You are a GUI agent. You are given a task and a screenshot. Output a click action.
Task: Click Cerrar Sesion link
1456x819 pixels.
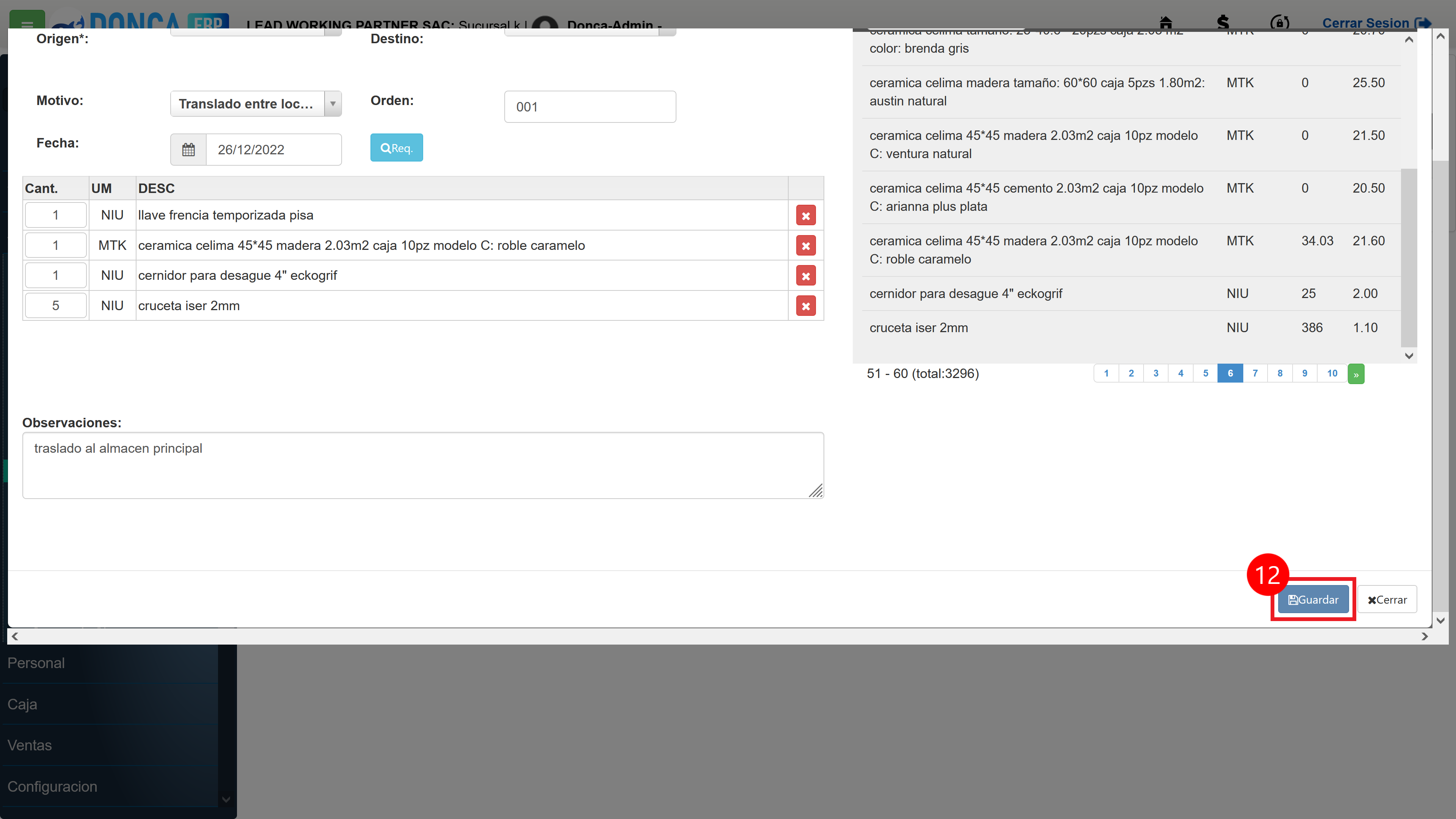(x=1376, y=23)
